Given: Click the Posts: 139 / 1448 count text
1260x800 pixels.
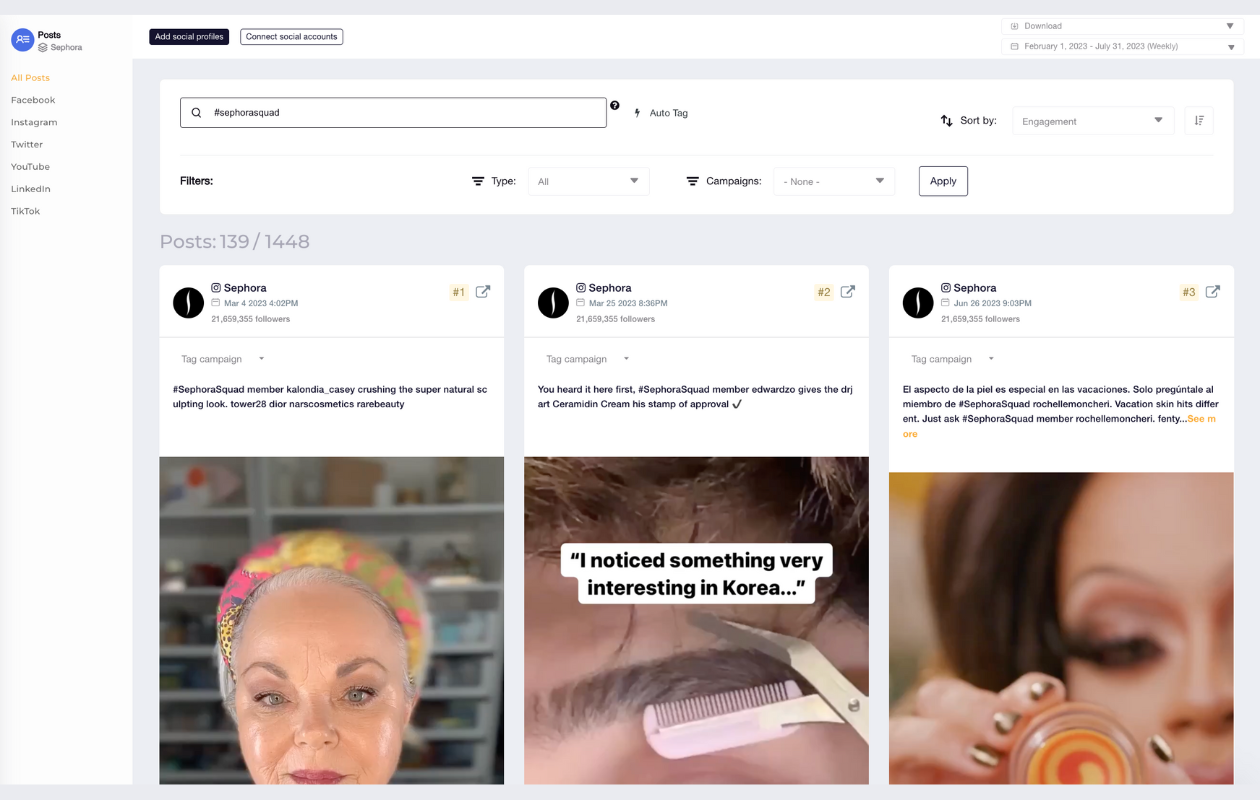Looking at the screenshot, I should 235,242.
